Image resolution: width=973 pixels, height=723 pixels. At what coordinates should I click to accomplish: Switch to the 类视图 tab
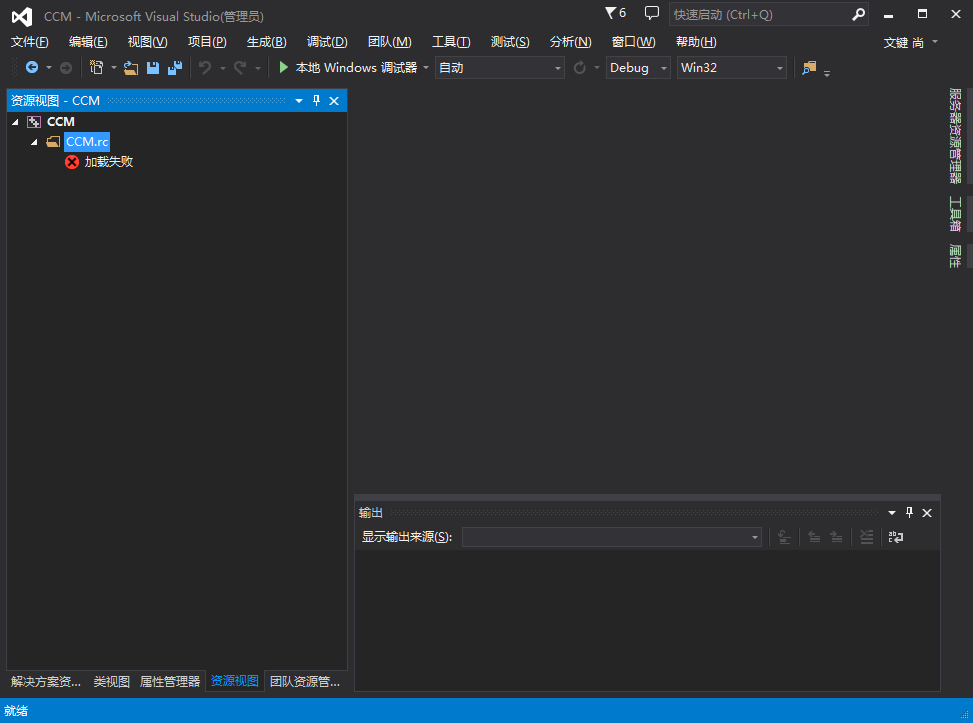112,681
